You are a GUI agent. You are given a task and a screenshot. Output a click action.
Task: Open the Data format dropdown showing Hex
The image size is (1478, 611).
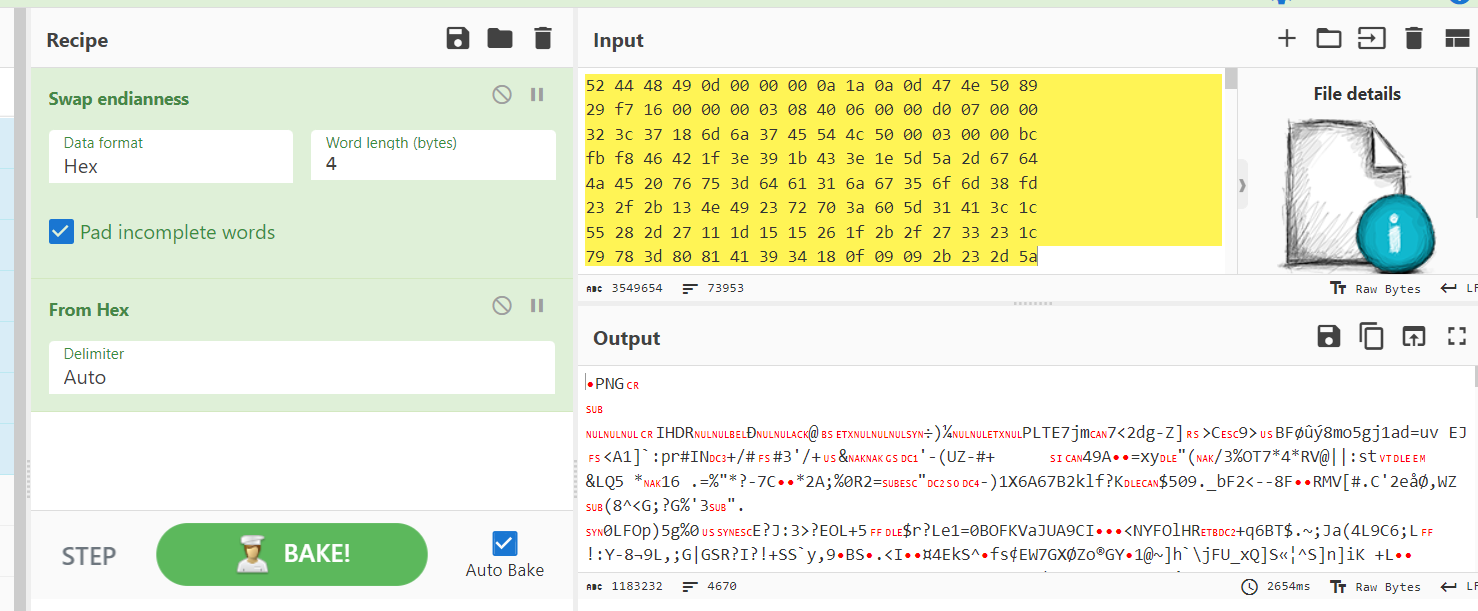(171, 157)
